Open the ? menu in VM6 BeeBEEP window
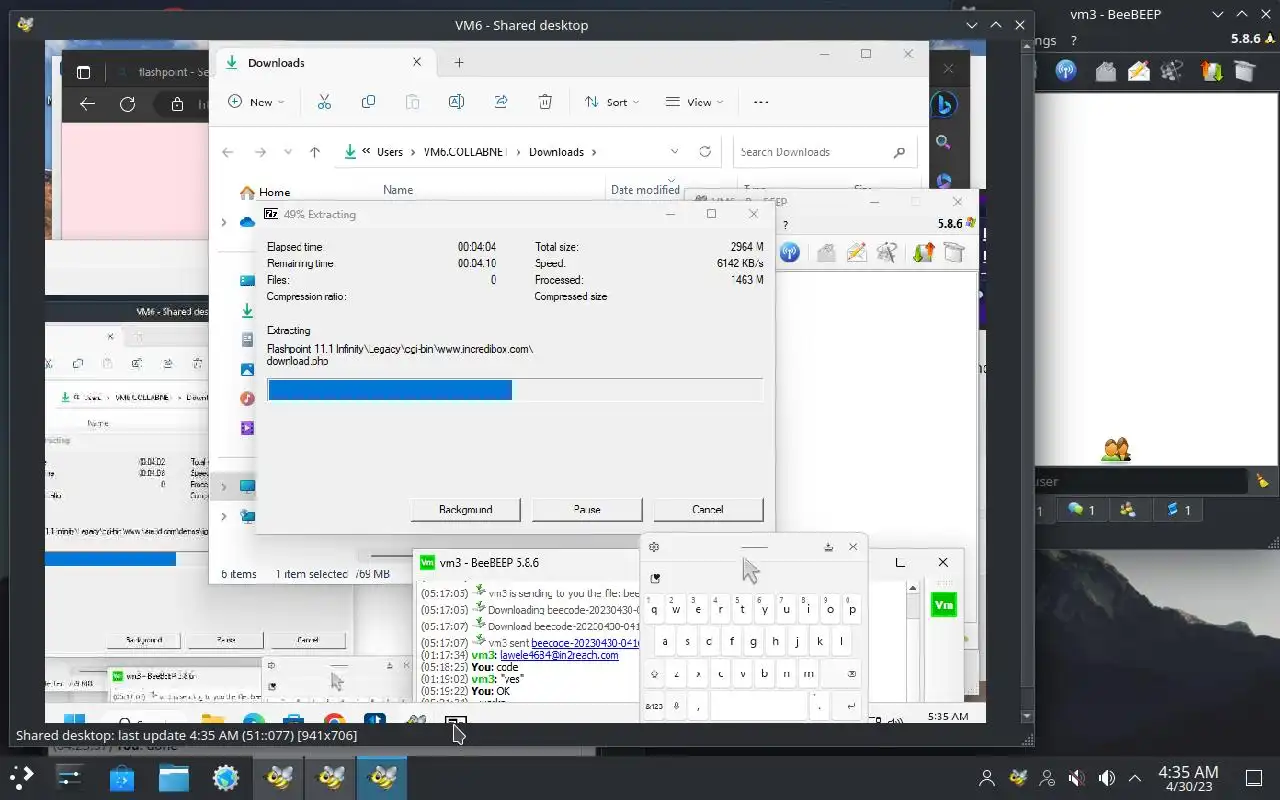 (x=785, y=225)
